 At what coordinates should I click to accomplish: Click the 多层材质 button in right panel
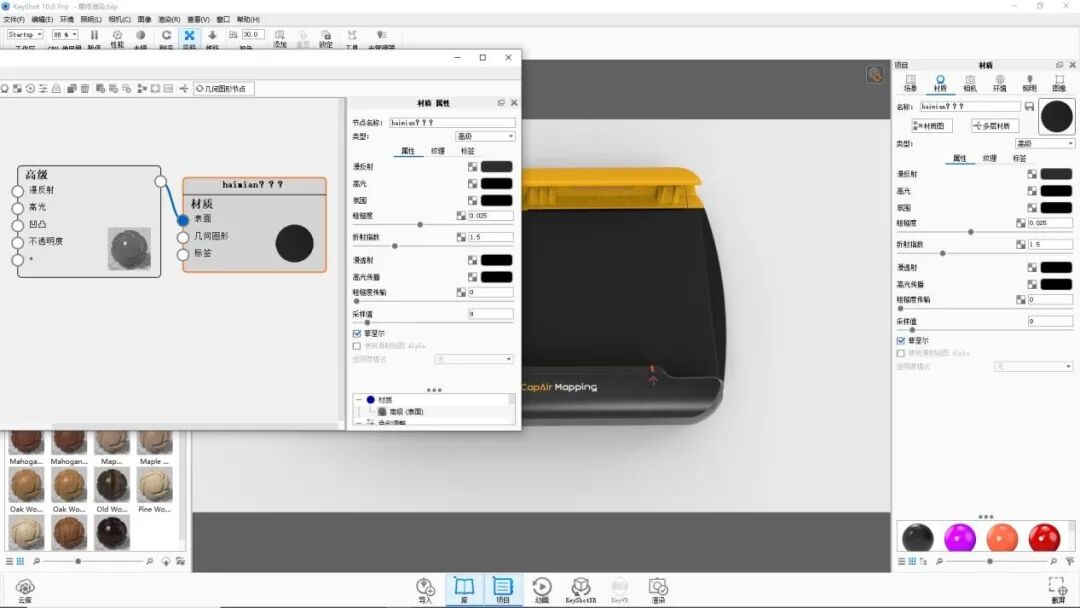[x=992, y=125]
